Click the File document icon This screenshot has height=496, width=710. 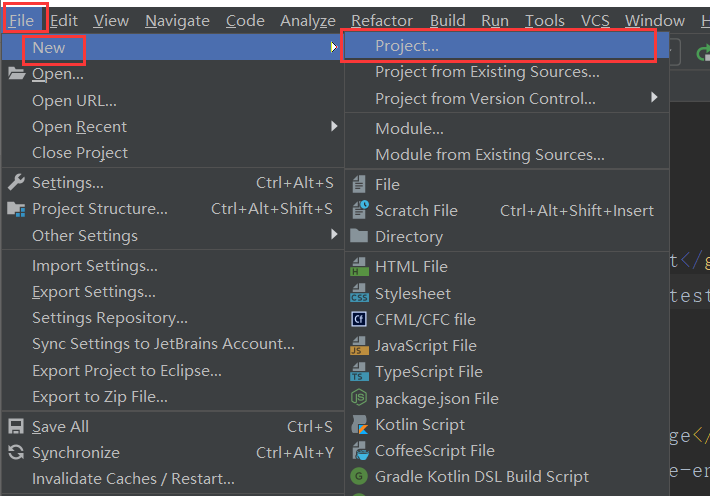[359, 184]
